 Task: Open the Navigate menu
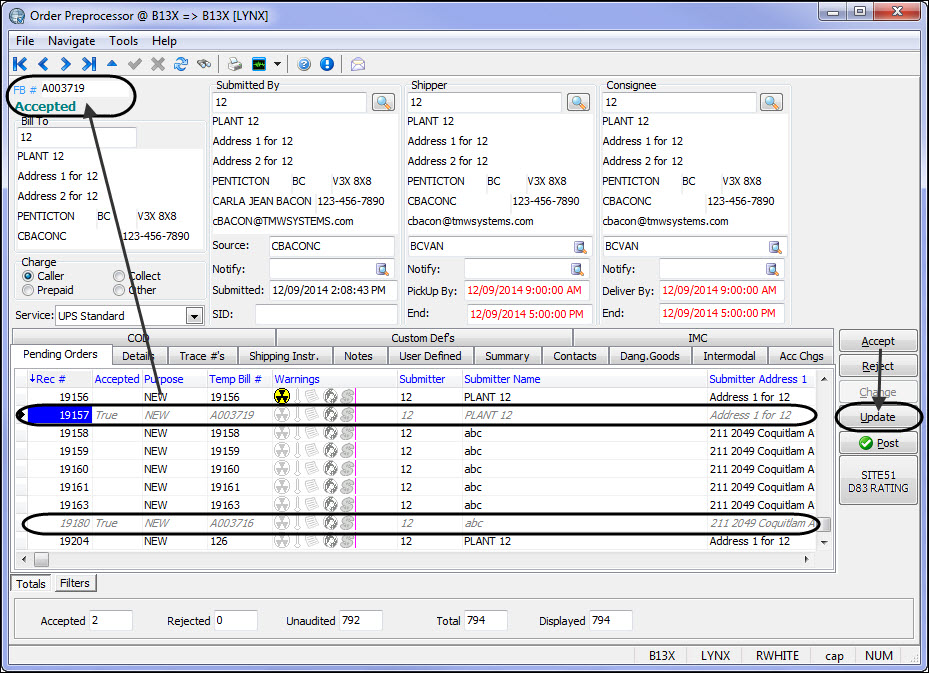click(71, 41)
